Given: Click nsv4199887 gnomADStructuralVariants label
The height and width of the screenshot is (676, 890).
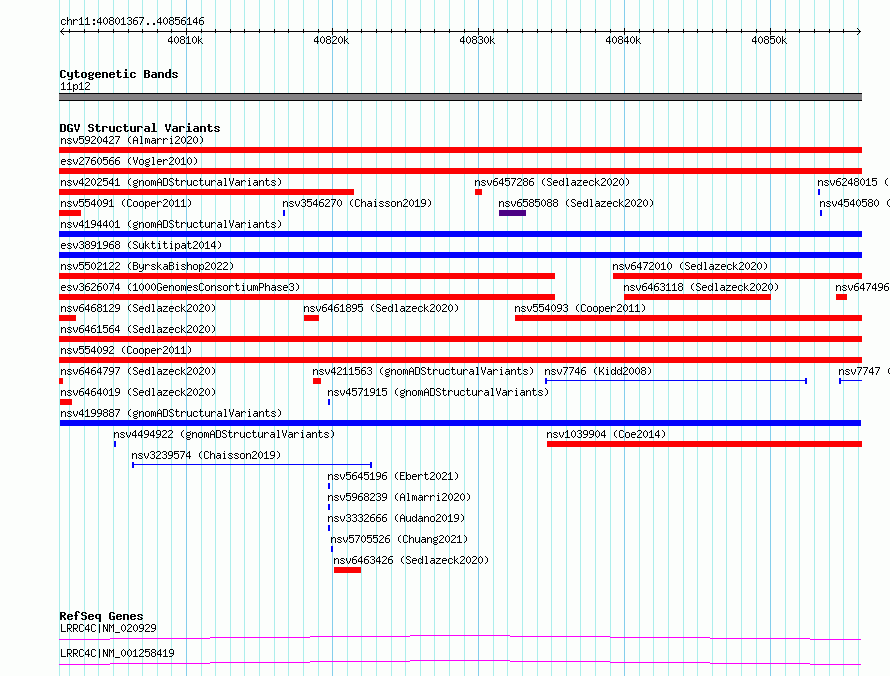Looking at the screenshot, I should pyautogui.click(x=171, y=413).
